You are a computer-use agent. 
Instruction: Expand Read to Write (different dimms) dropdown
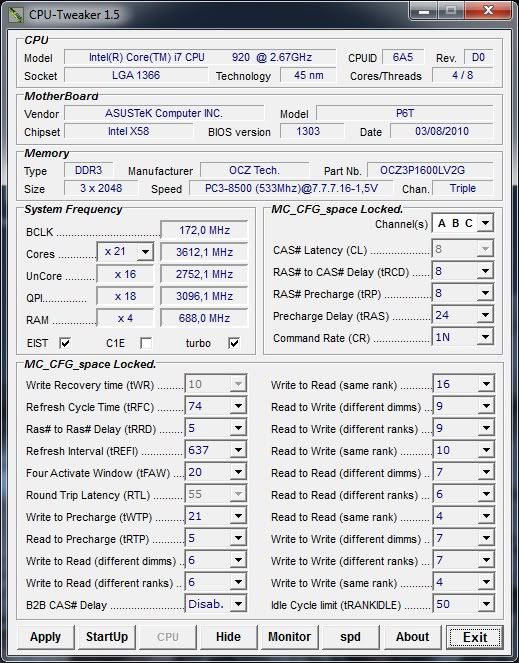[x=486, y=406]
